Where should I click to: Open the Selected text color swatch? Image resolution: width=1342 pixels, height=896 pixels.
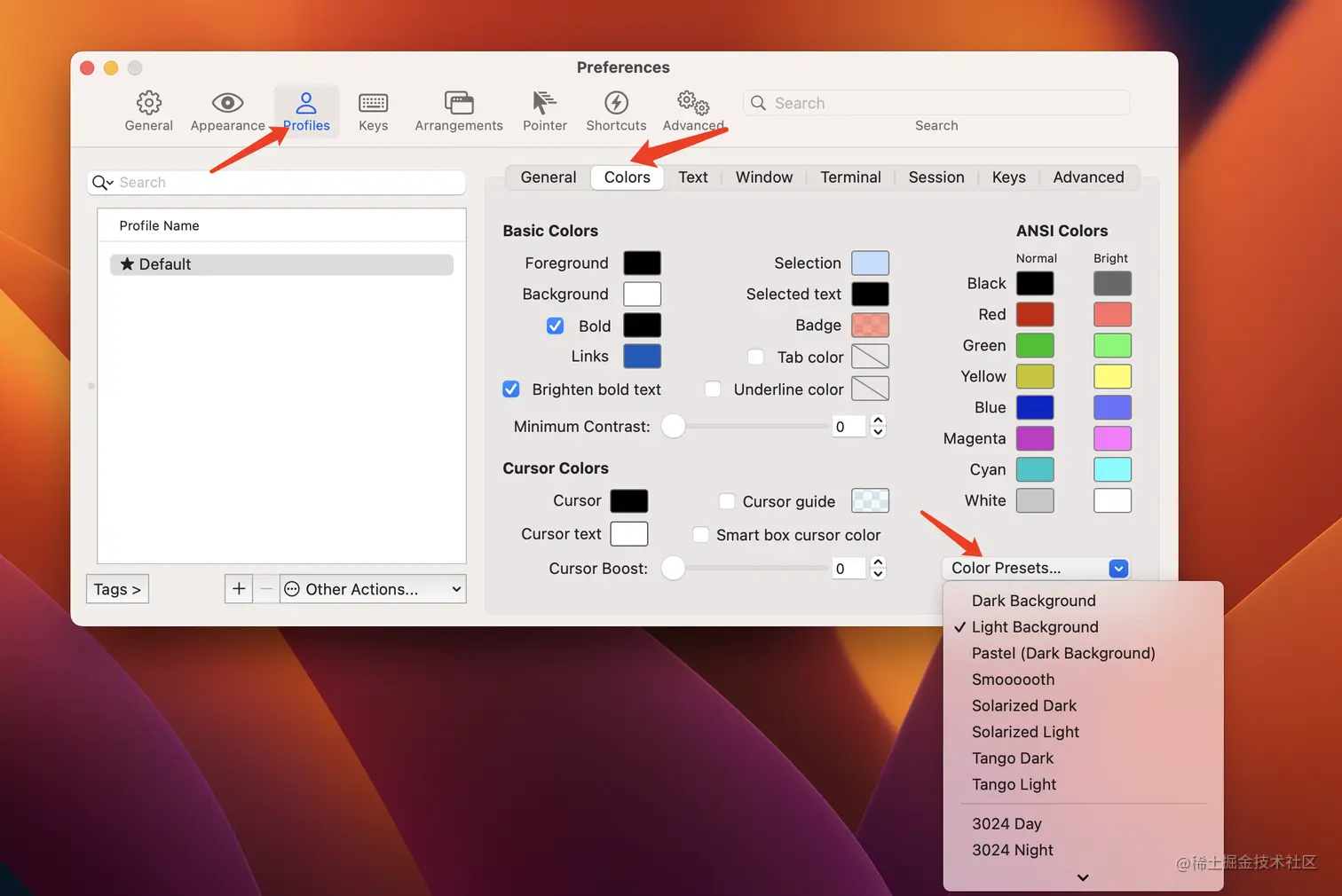870,294
